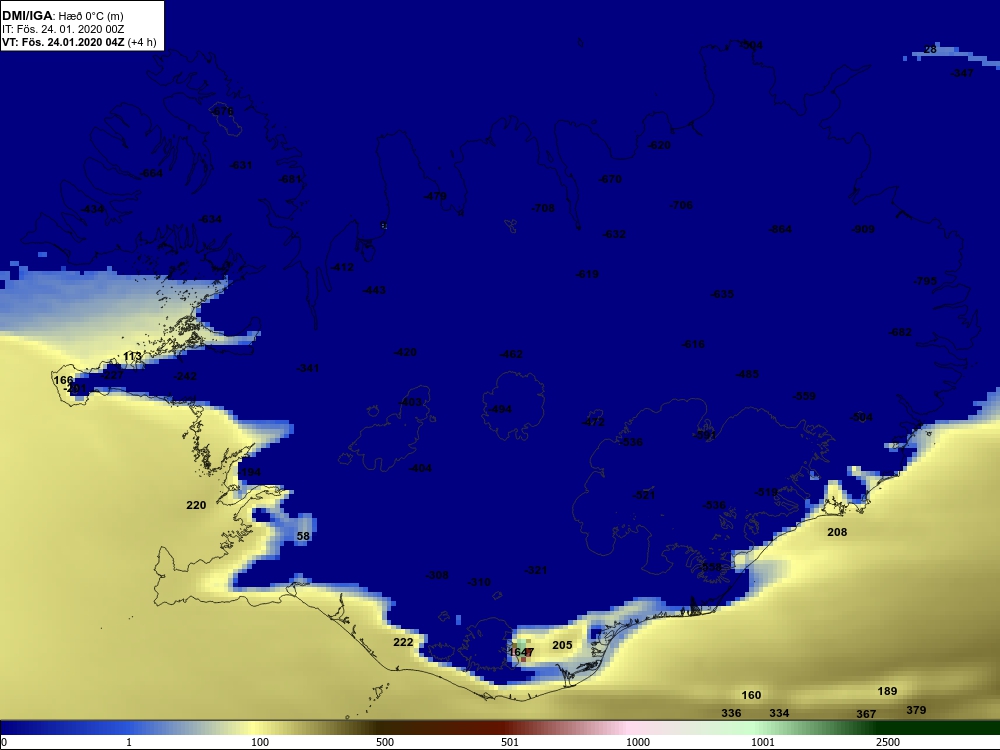
Task: Click the -620 value on the north coast
Action: (659, 145)
